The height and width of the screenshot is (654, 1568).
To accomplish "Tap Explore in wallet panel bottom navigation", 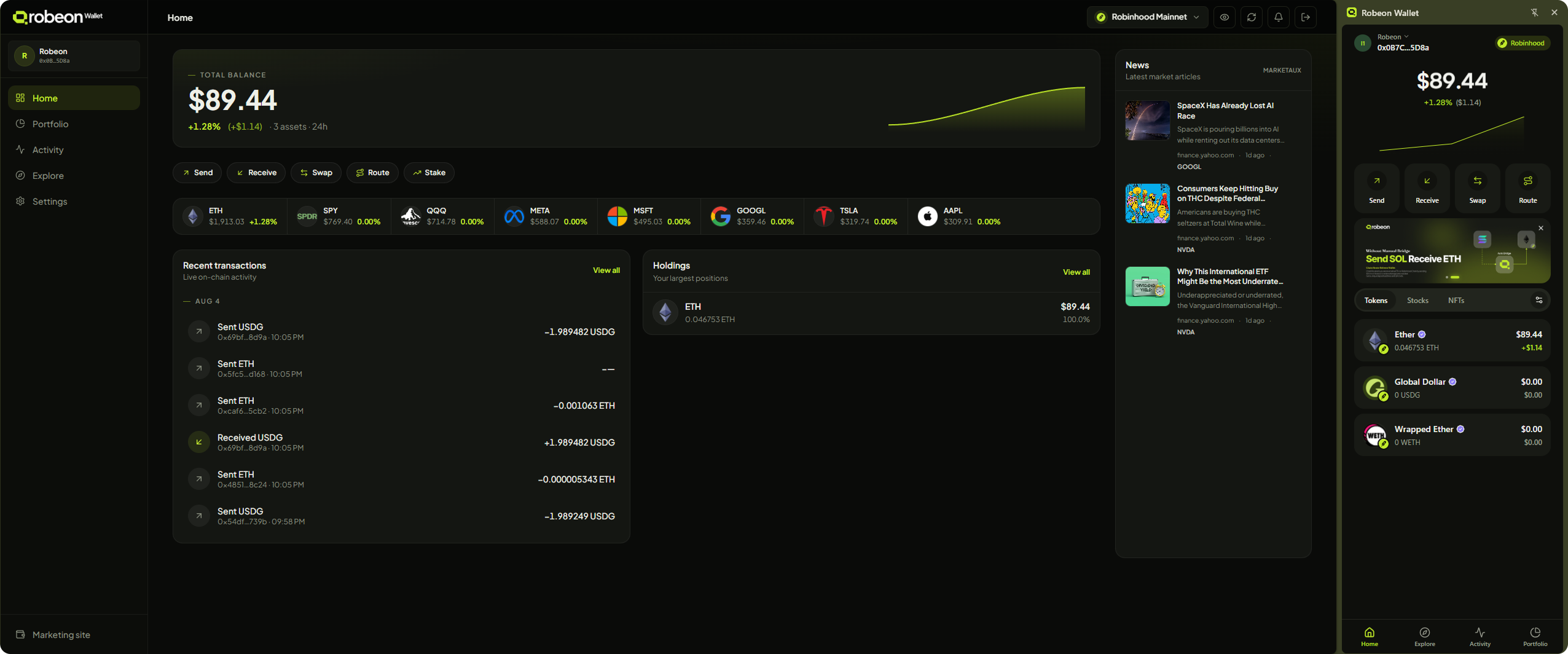I will tap(1424, 637).
